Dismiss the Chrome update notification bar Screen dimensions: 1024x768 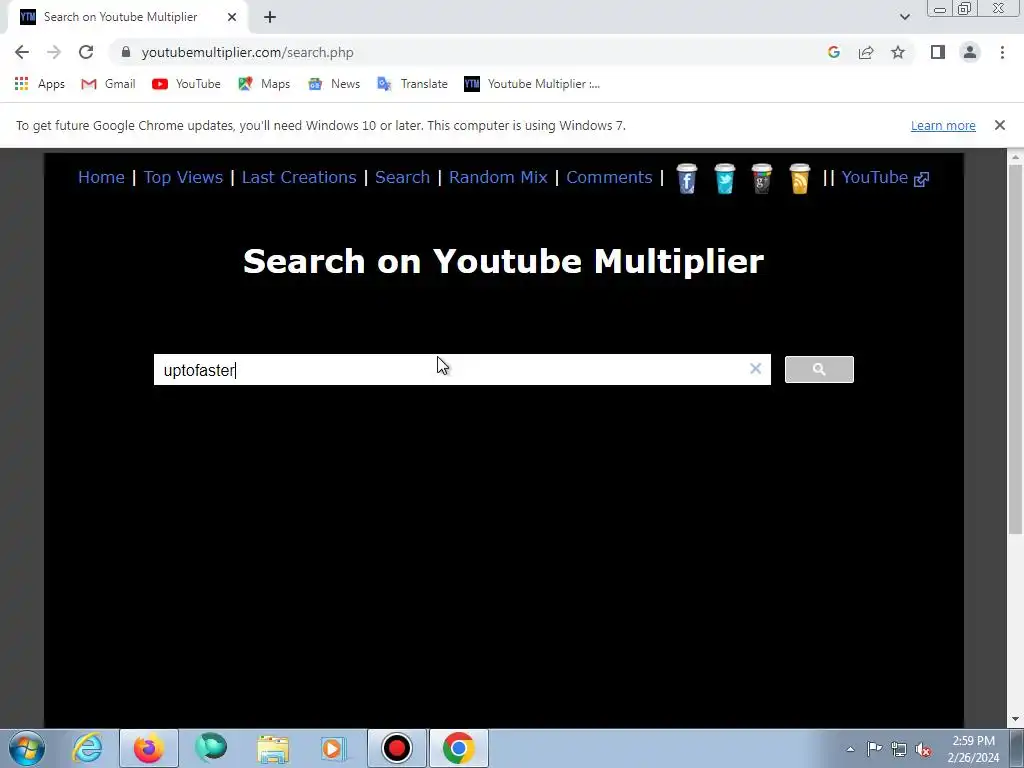pos(999,125)
